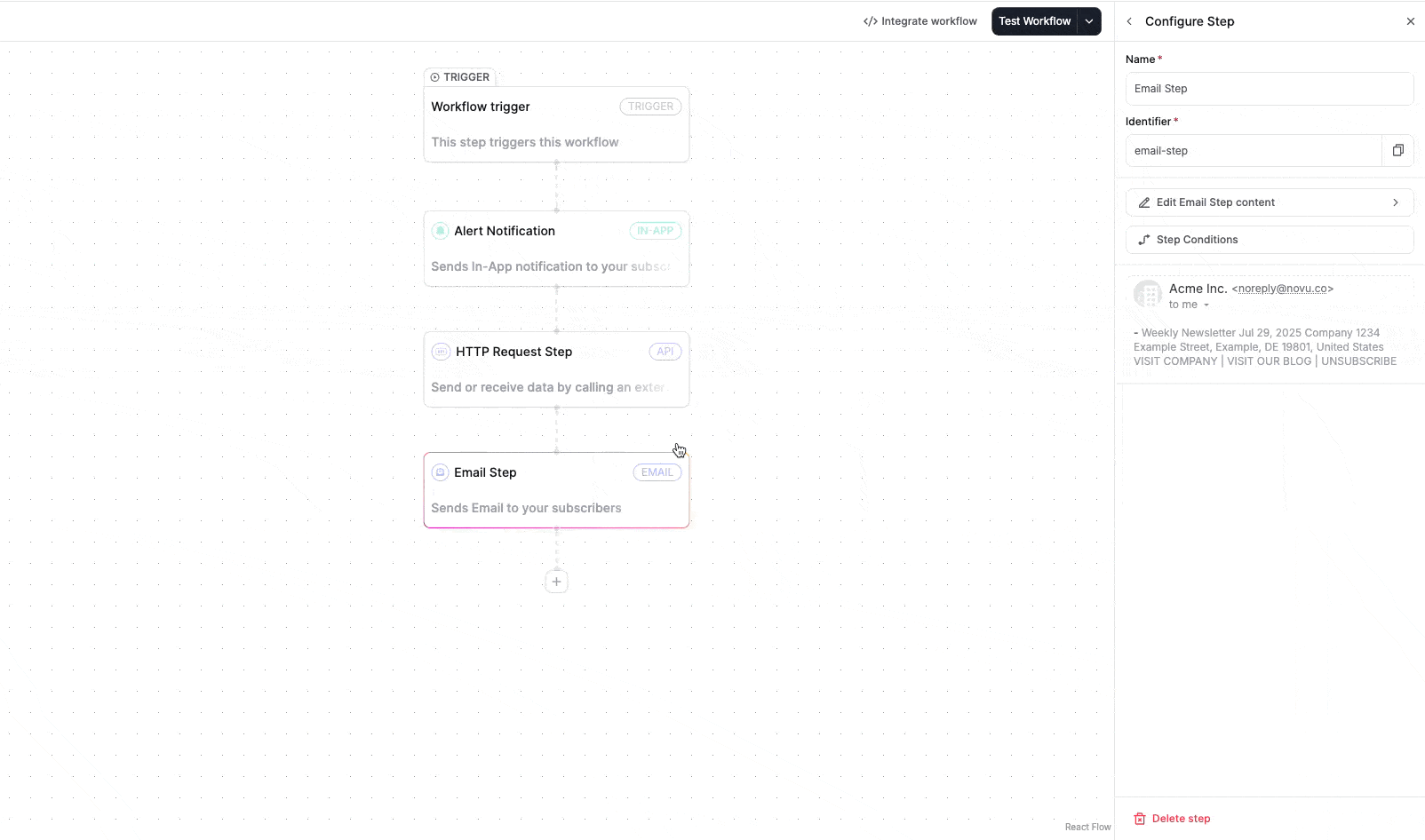Click the pencil icon beside Edit Email Step content
The image size is (1425, 840).
(1144, 202)
